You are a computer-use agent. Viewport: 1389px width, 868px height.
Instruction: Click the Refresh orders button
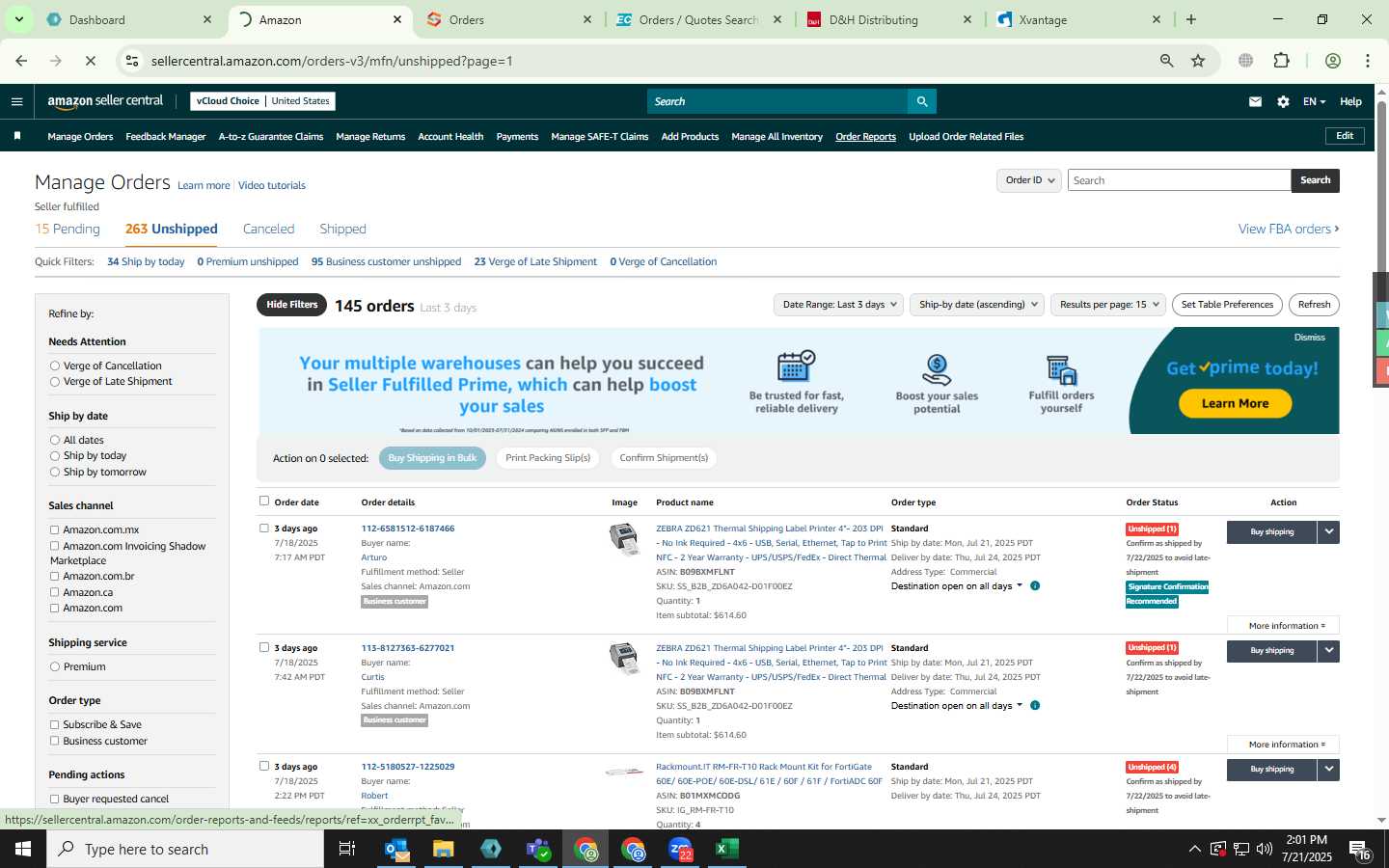(x=1314, y=305)
